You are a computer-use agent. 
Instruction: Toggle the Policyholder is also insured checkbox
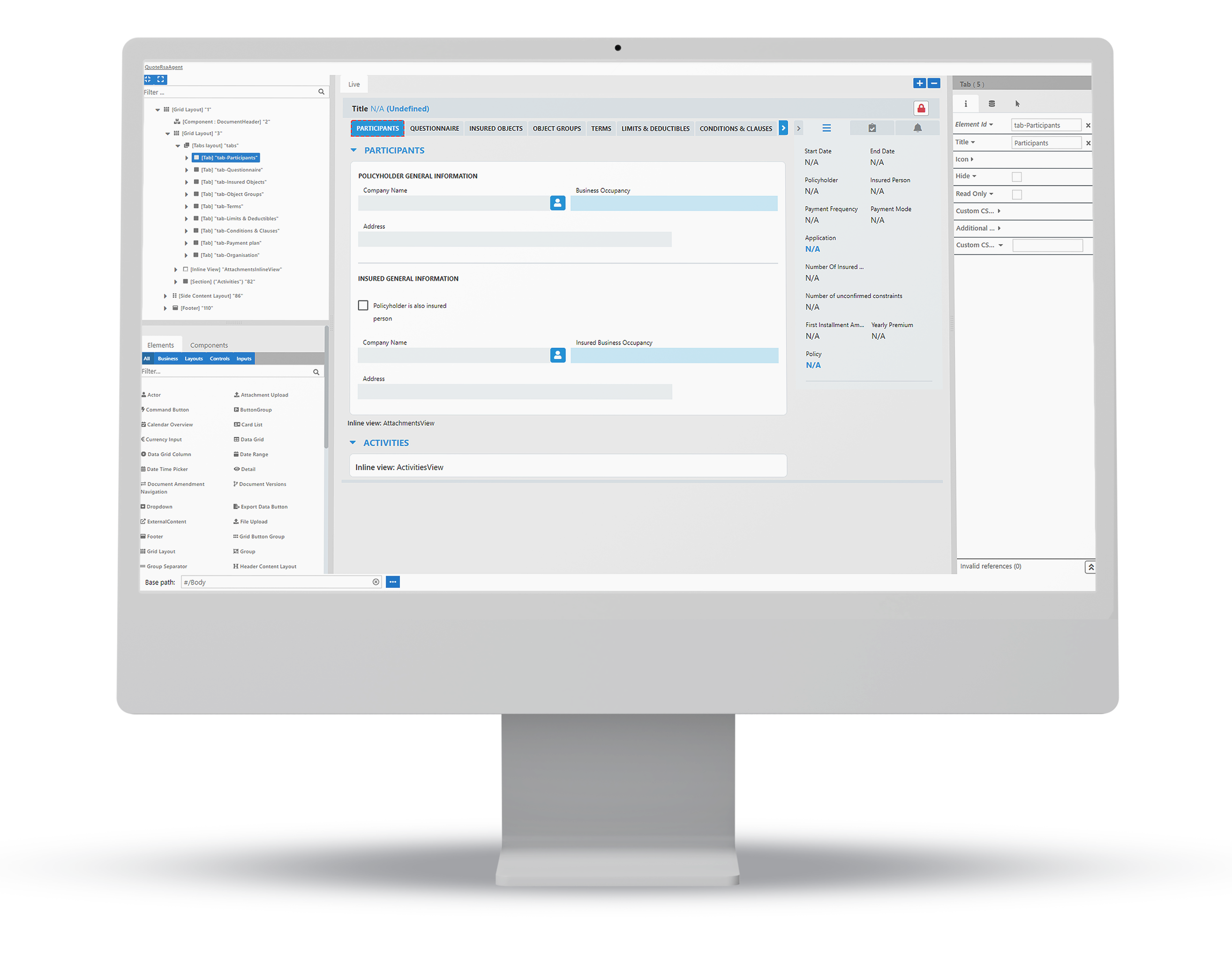pyautogui.click(x=362, y=306)
